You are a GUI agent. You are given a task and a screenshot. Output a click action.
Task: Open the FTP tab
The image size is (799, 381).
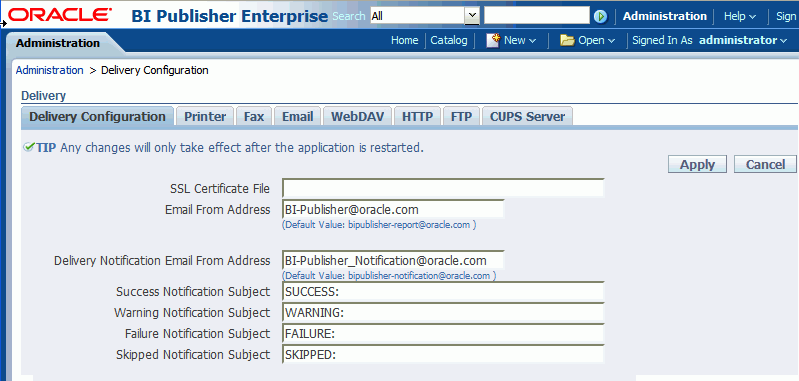coord(461,117)
